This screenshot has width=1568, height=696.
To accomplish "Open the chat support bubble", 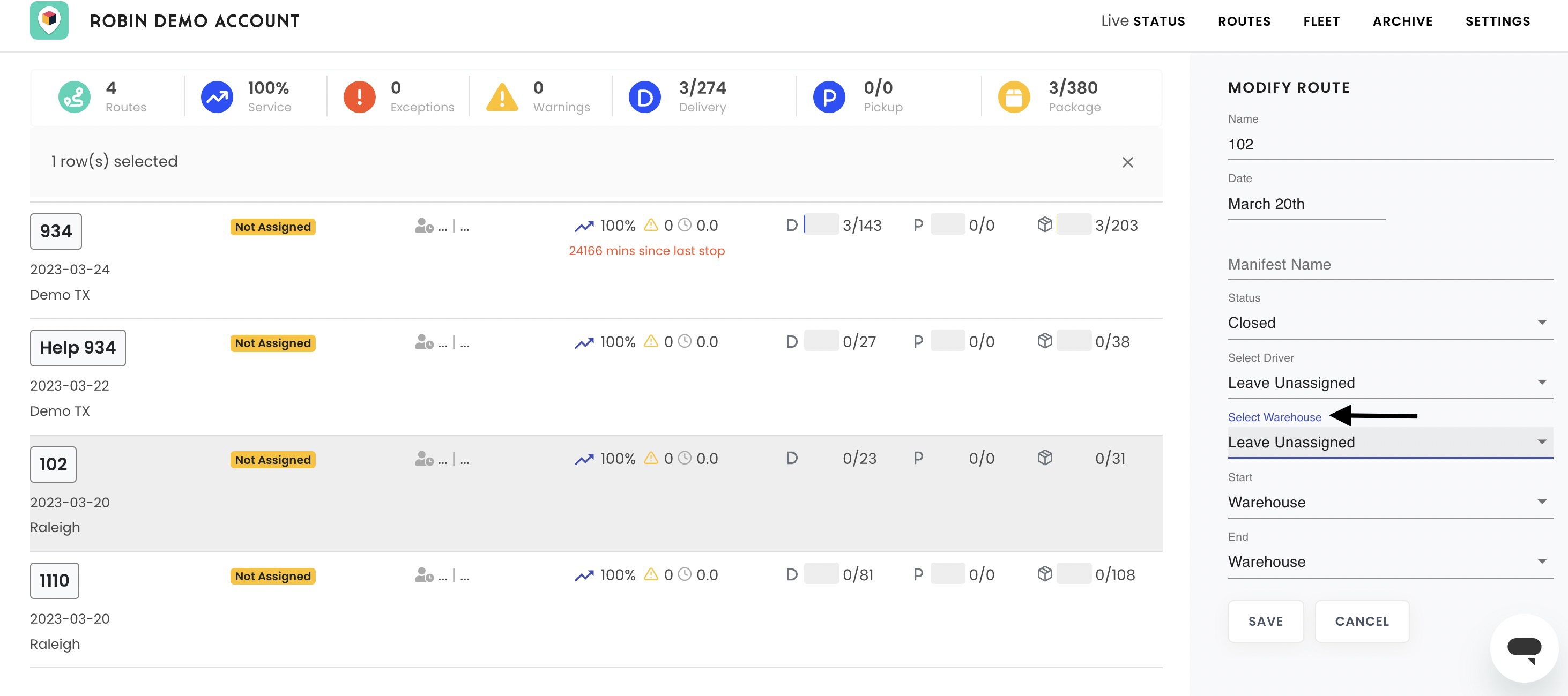I will pos(1524,648).
